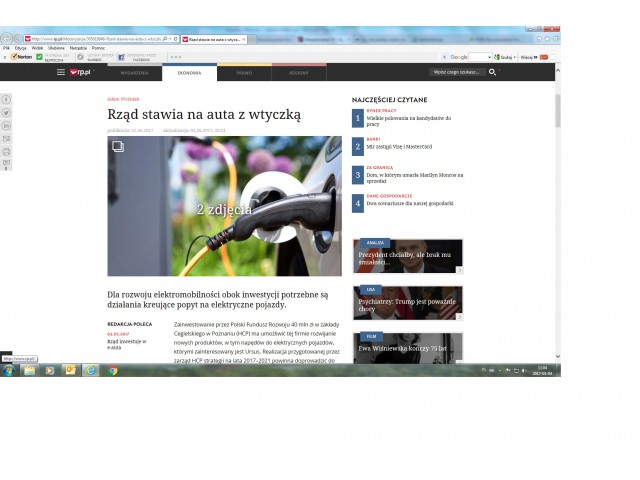The height and width of the screenshot is (480, 640).
Task: Open the Wydarzenia navigation tab
Action: [x=135, y=73]
